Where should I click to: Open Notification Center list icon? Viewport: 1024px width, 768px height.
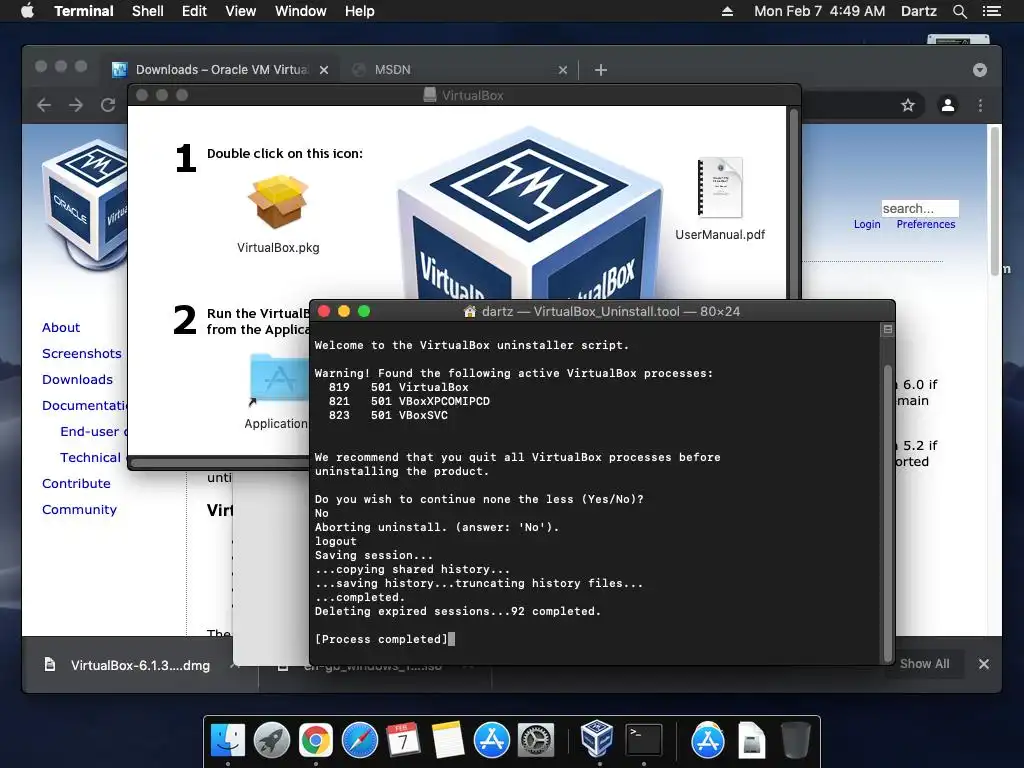[x=991, y=11]
